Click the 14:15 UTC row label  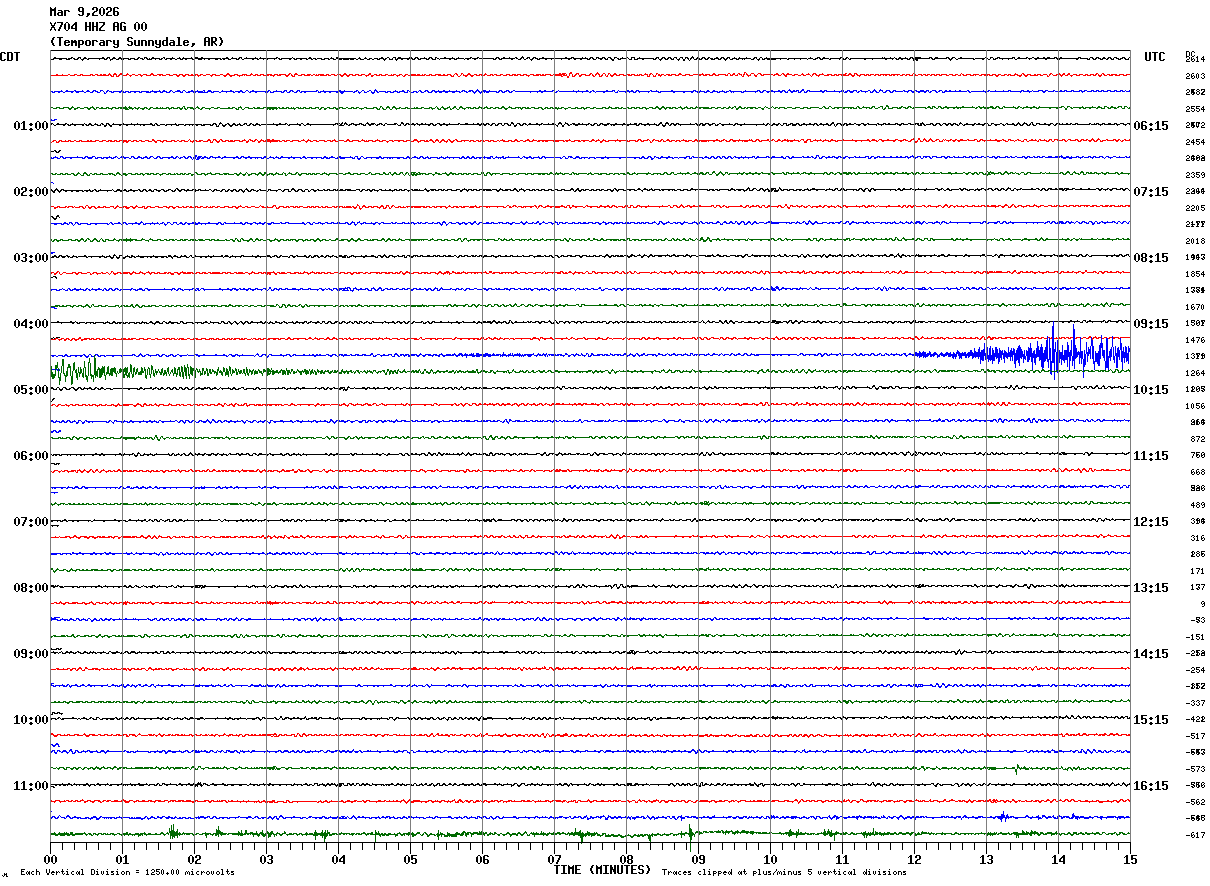[x=1151, y=654]
